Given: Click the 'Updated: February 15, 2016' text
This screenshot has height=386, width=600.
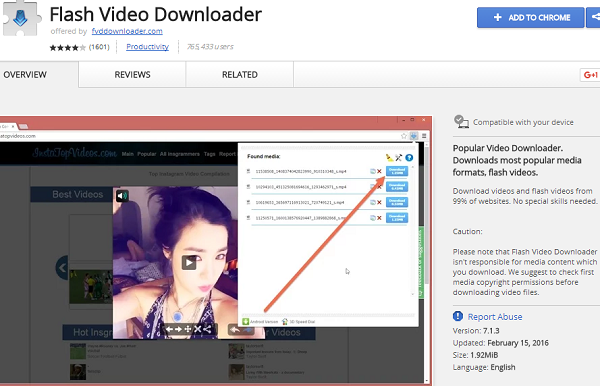Looking at the screenshot, I should 501,343.
